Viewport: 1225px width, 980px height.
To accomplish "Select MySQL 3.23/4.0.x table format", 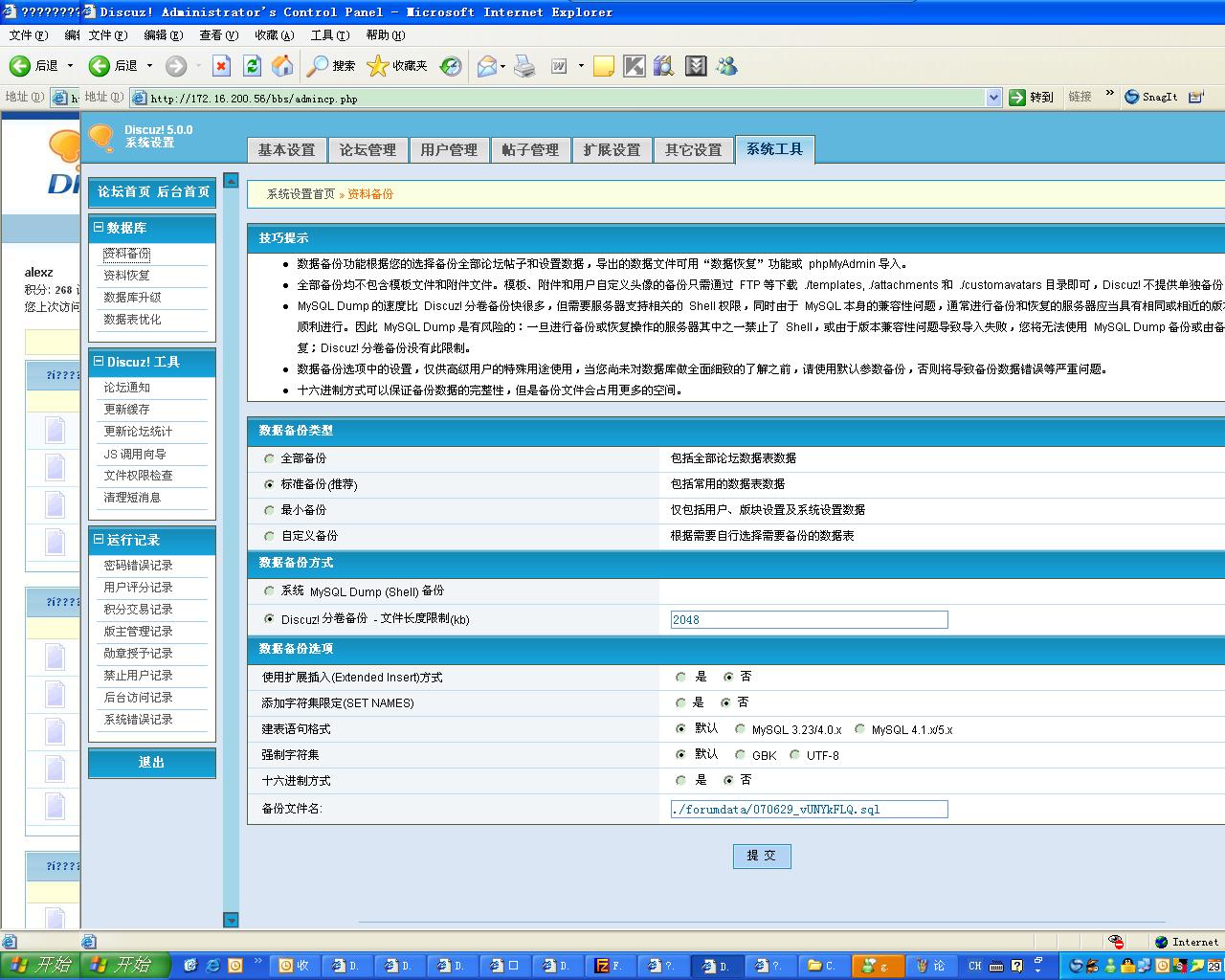I will (x=740, y=729).
